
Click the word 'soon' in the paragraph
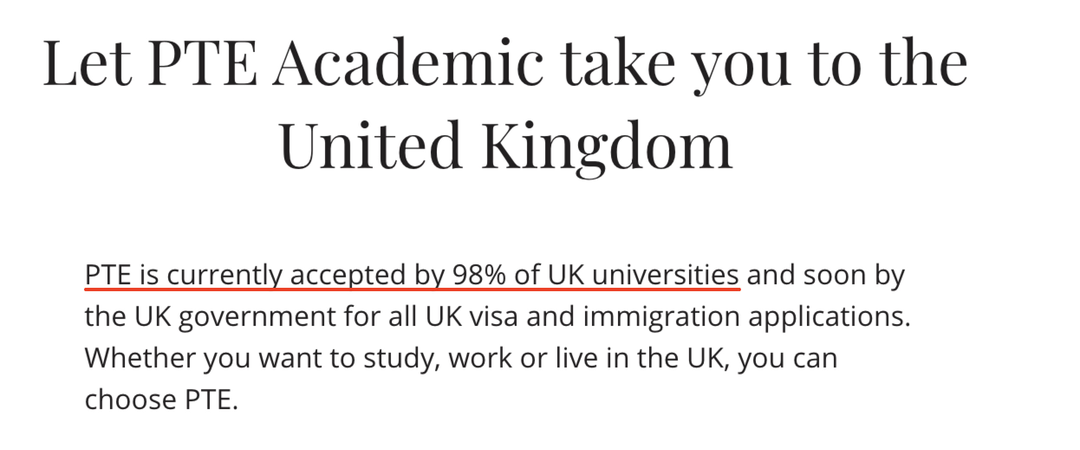827,275
